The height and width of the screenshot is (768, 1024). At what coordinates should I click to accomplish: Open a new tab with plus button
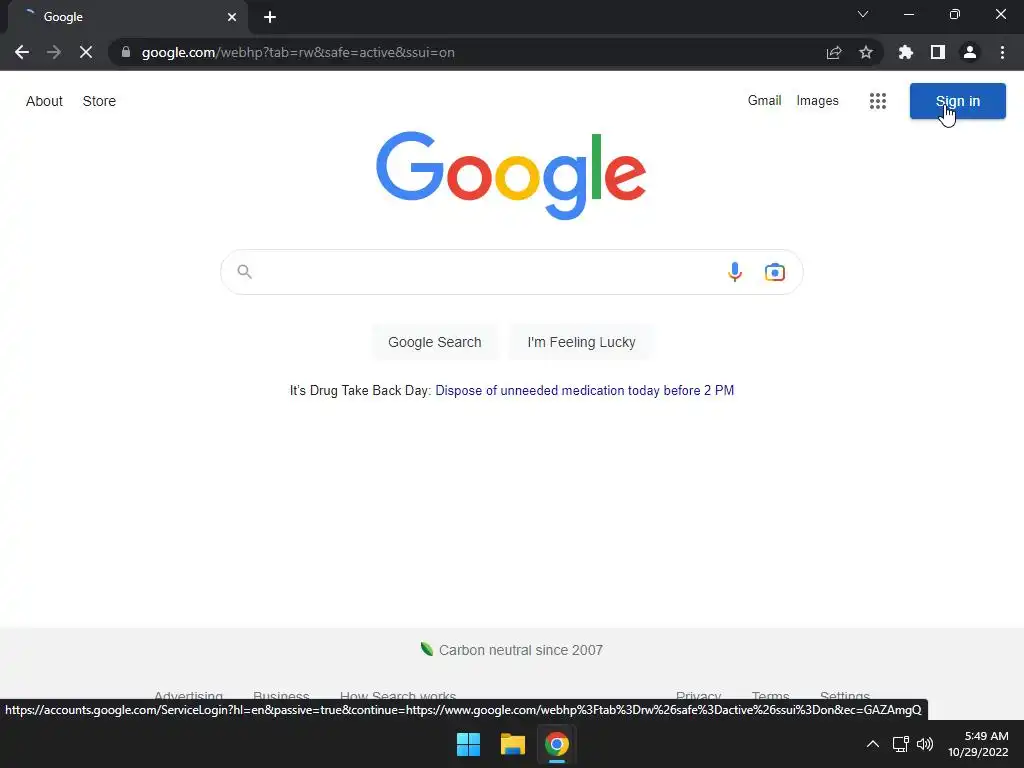270,17
